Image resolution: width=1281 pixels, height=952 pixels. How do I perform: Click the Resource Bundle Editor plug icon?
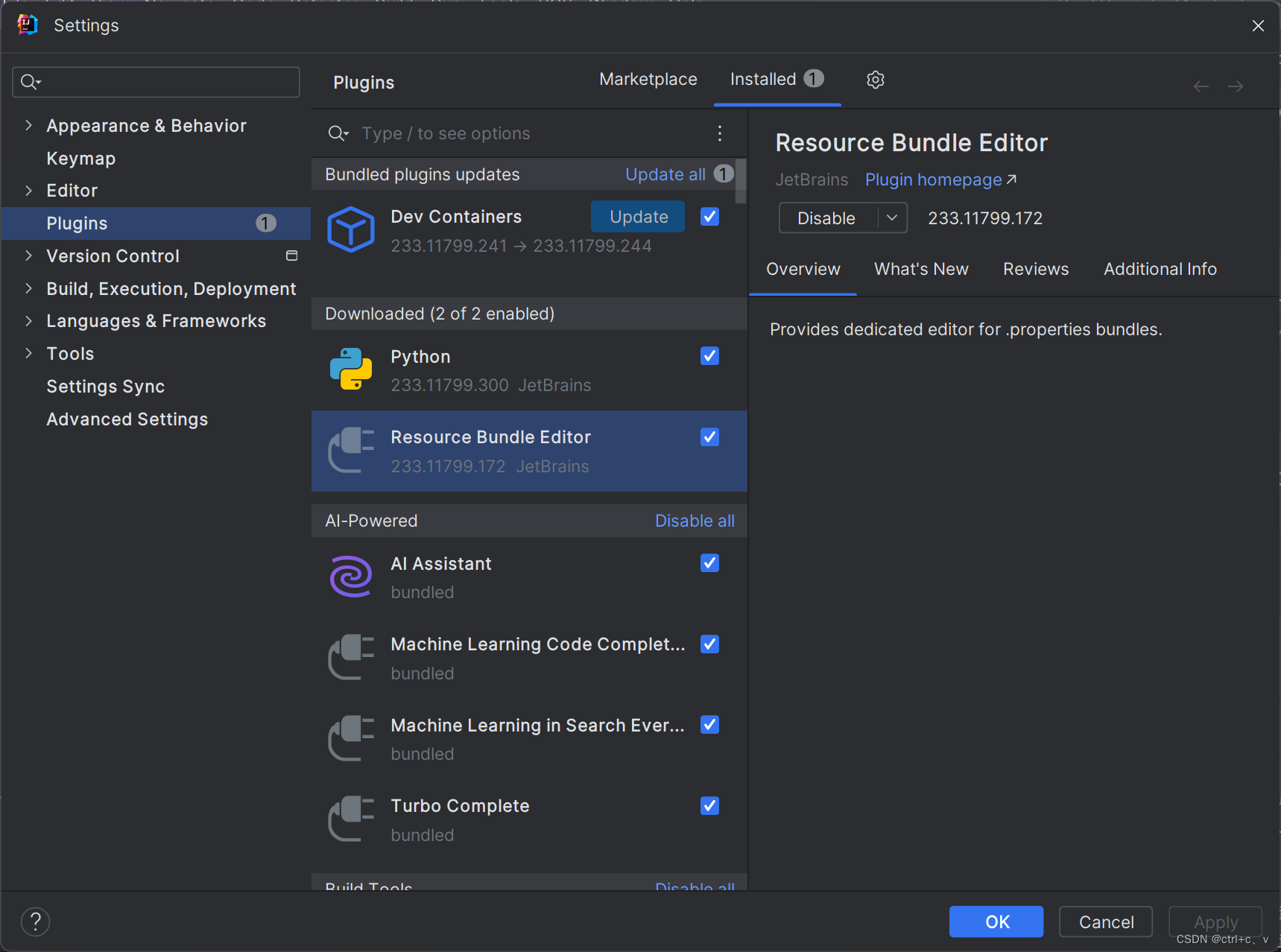[x=351, y=450]
